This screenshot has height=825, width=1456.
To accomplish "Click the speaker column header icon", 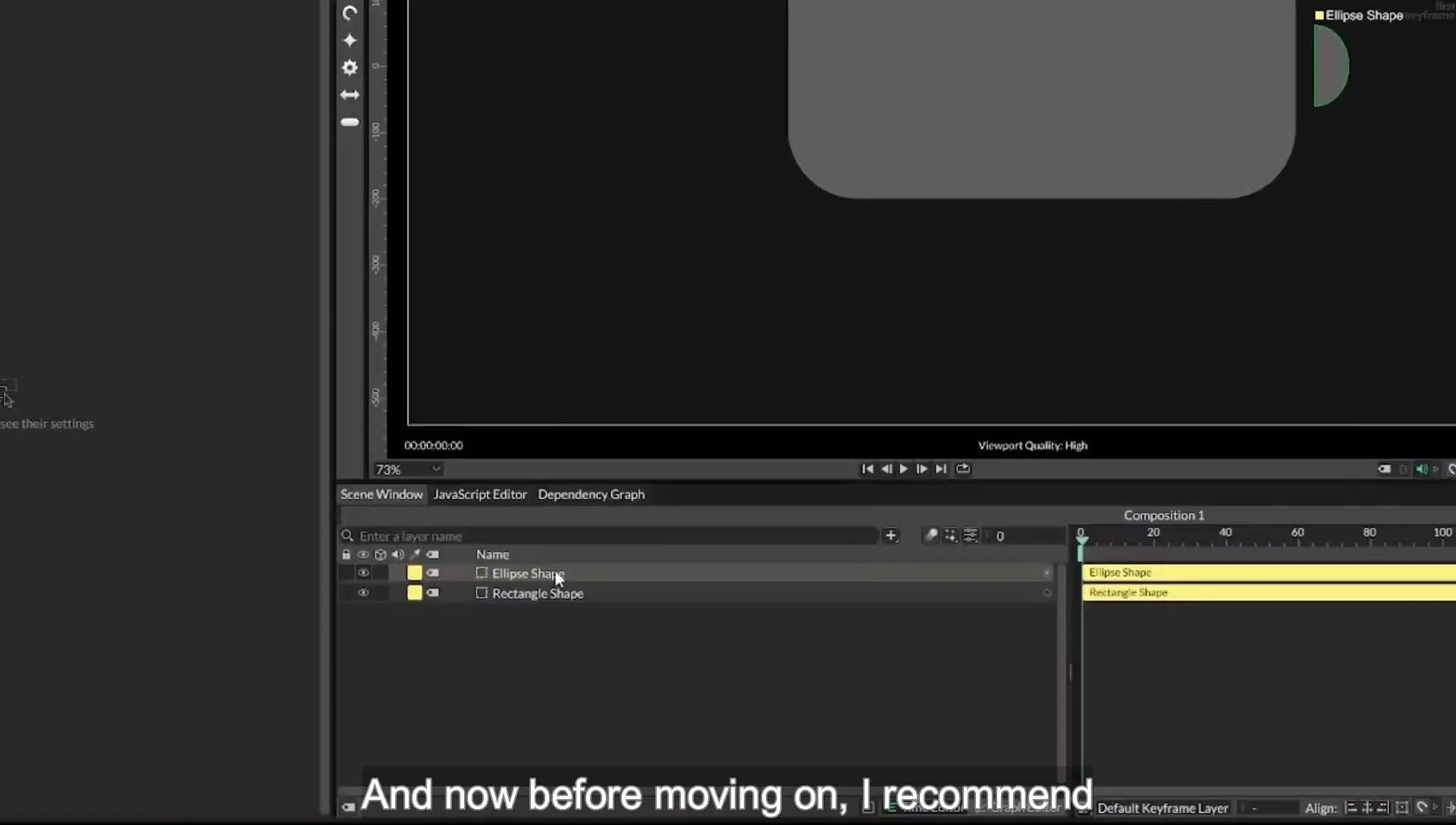I will pos(397,555).
